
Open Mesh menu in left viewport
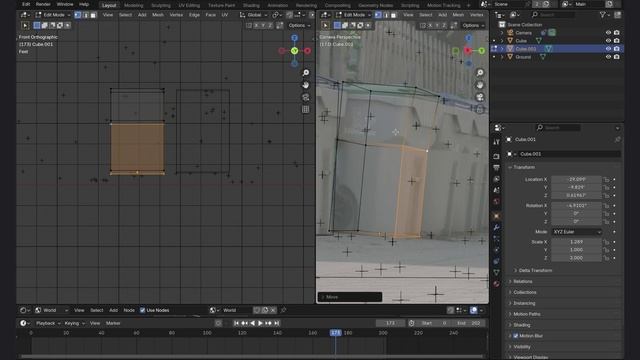(x=158, y=15)
